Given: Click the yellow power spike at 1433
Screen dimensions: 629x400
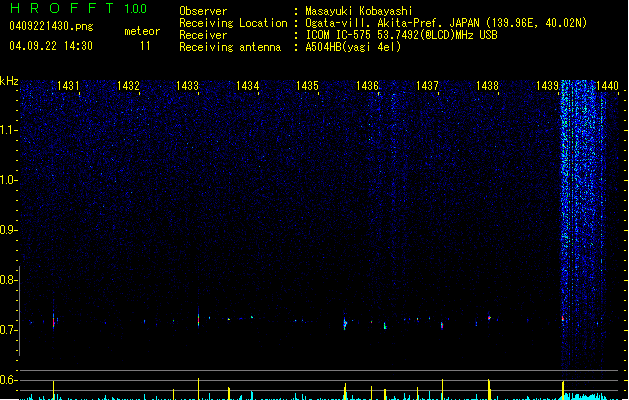Looking at the screenshot, I should 198,388.
